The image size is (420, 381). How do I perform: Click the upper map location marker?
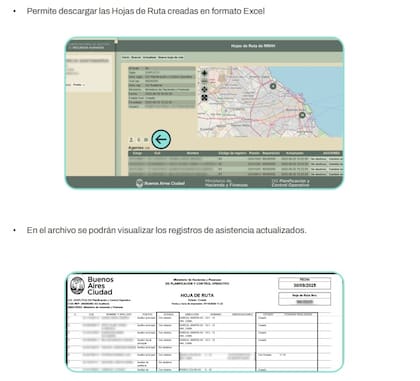point(273,86)
